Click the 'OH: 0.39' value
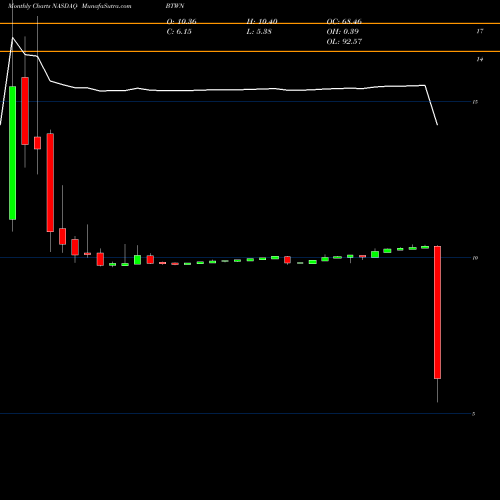500x500 pixels. [x=343, y=32]
